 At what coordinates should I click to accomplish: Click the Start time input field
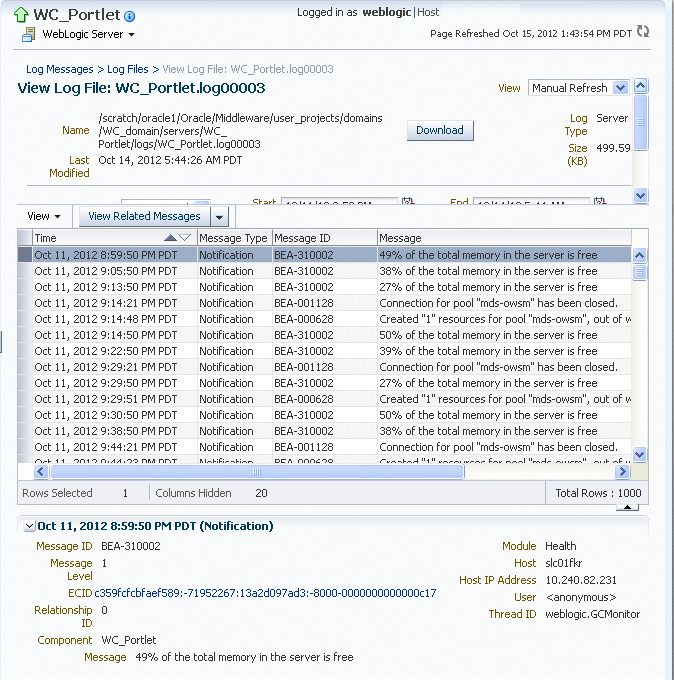(339, 201)
